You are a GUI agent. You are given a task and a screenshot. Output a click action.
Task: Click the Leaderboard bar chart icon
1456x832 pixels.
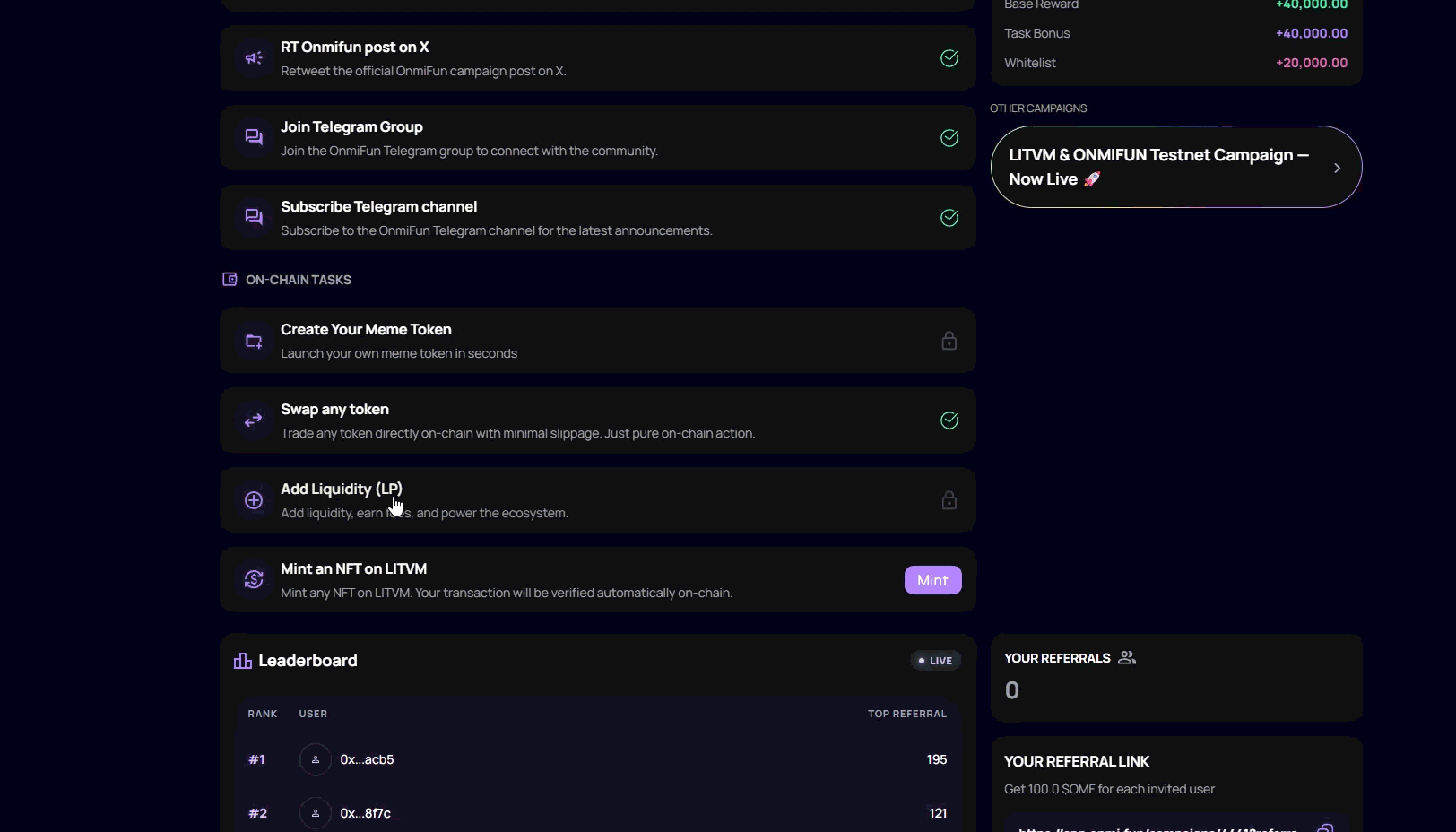click(243, 661)
